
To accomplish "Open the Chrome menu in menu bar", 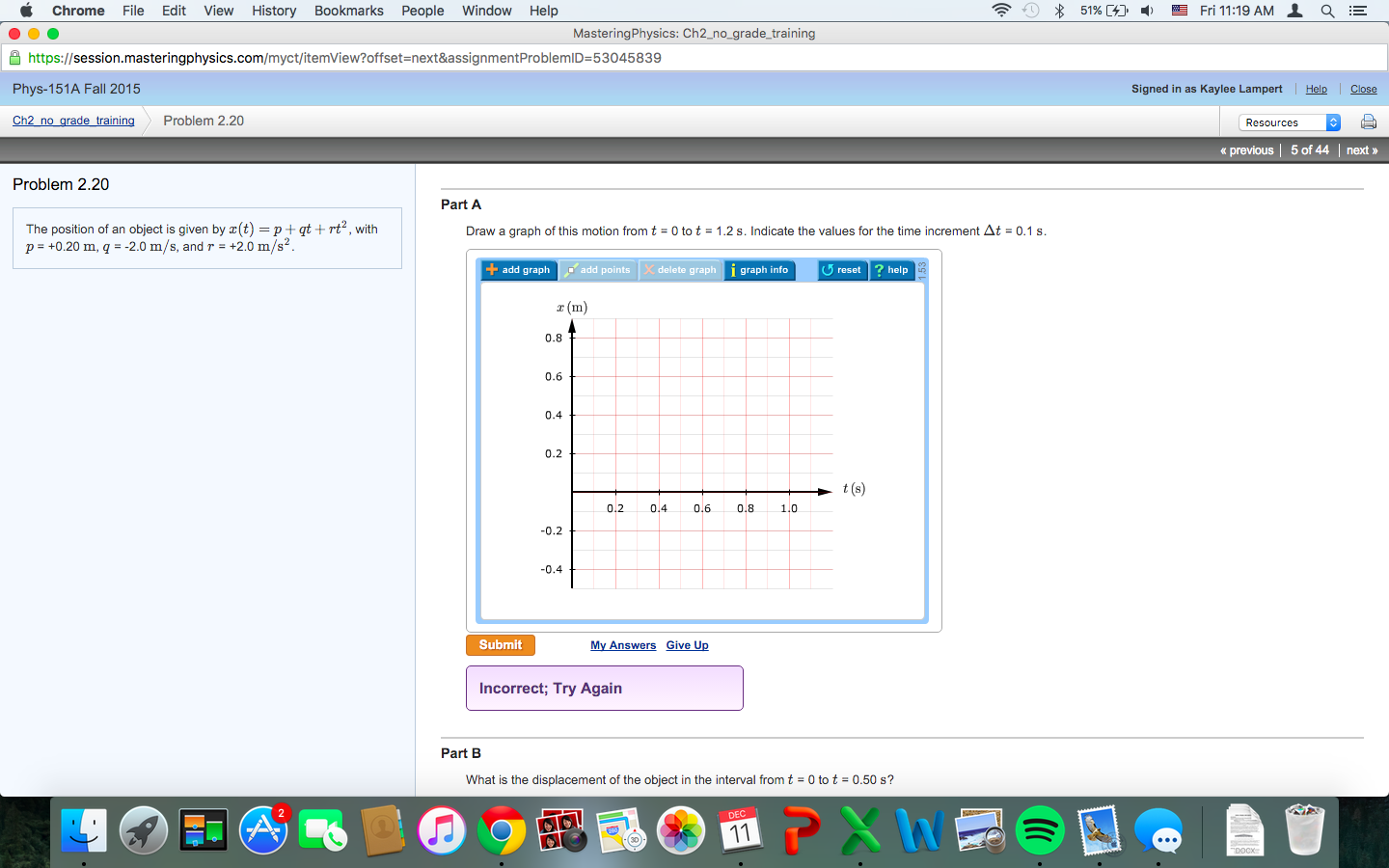I will click(78, 11).
